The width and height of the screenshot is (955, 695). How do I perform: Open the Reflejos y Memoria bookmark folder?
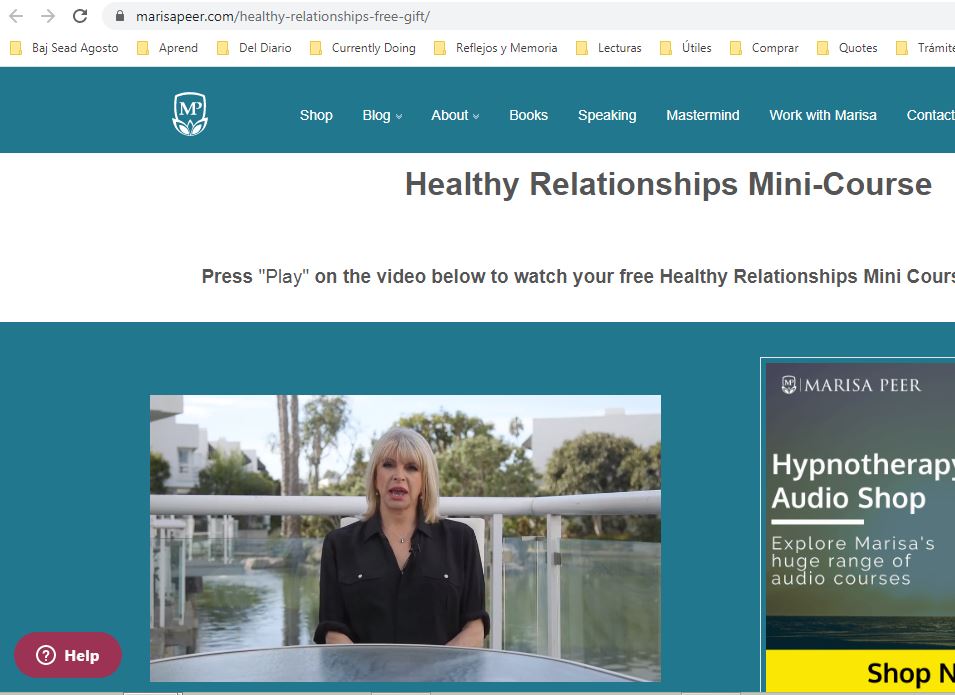[x=495, y=48]
